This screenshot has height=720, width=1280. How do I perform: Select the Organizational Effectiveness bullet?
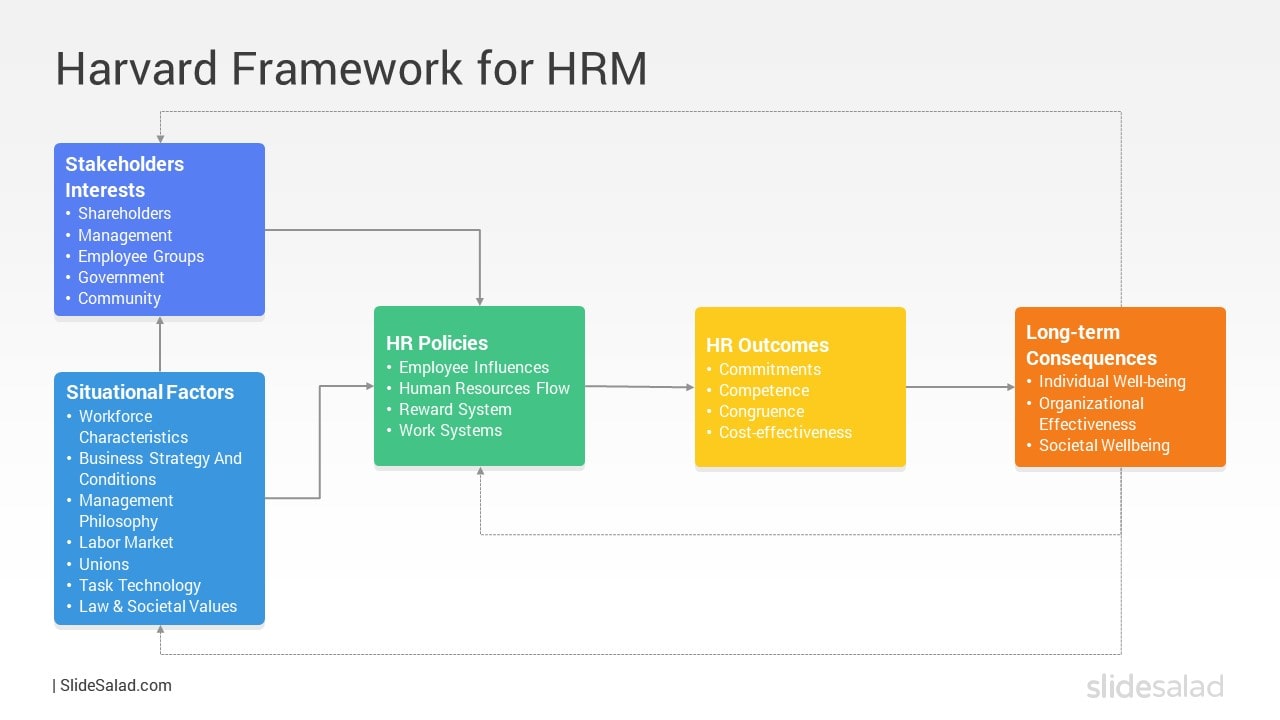1091,414
